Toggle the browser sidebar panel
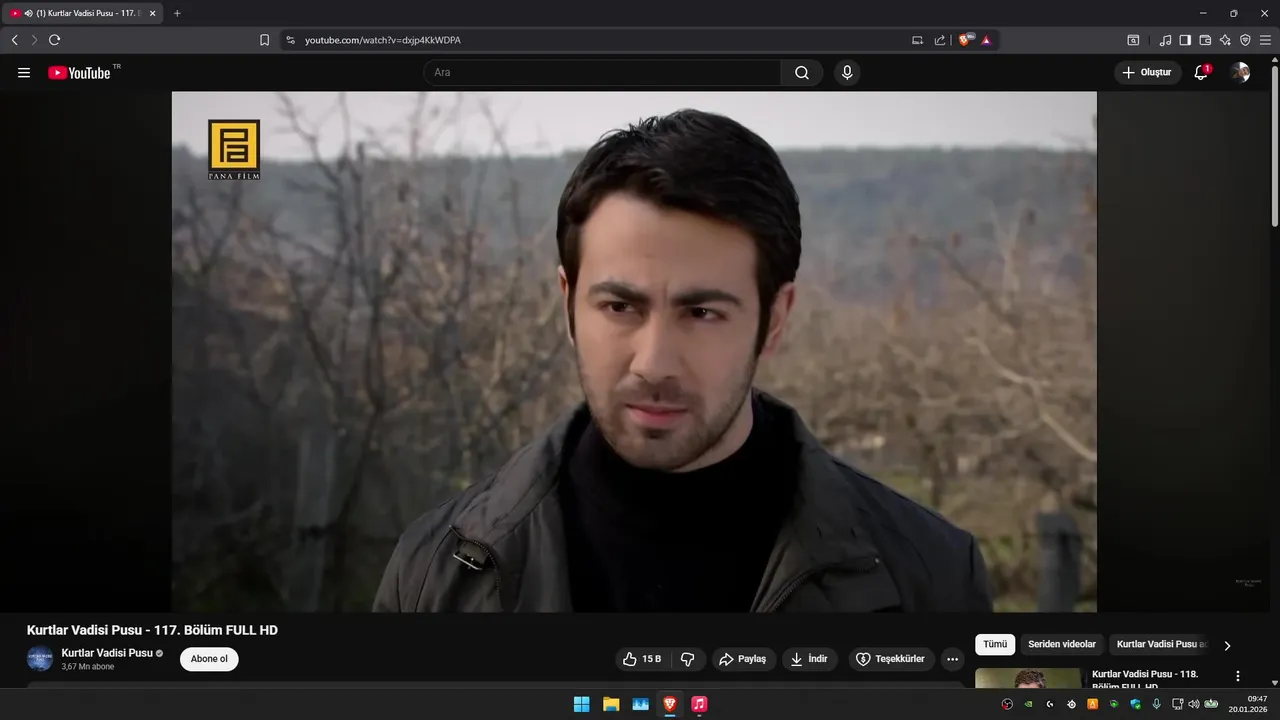 point(1185,40)
